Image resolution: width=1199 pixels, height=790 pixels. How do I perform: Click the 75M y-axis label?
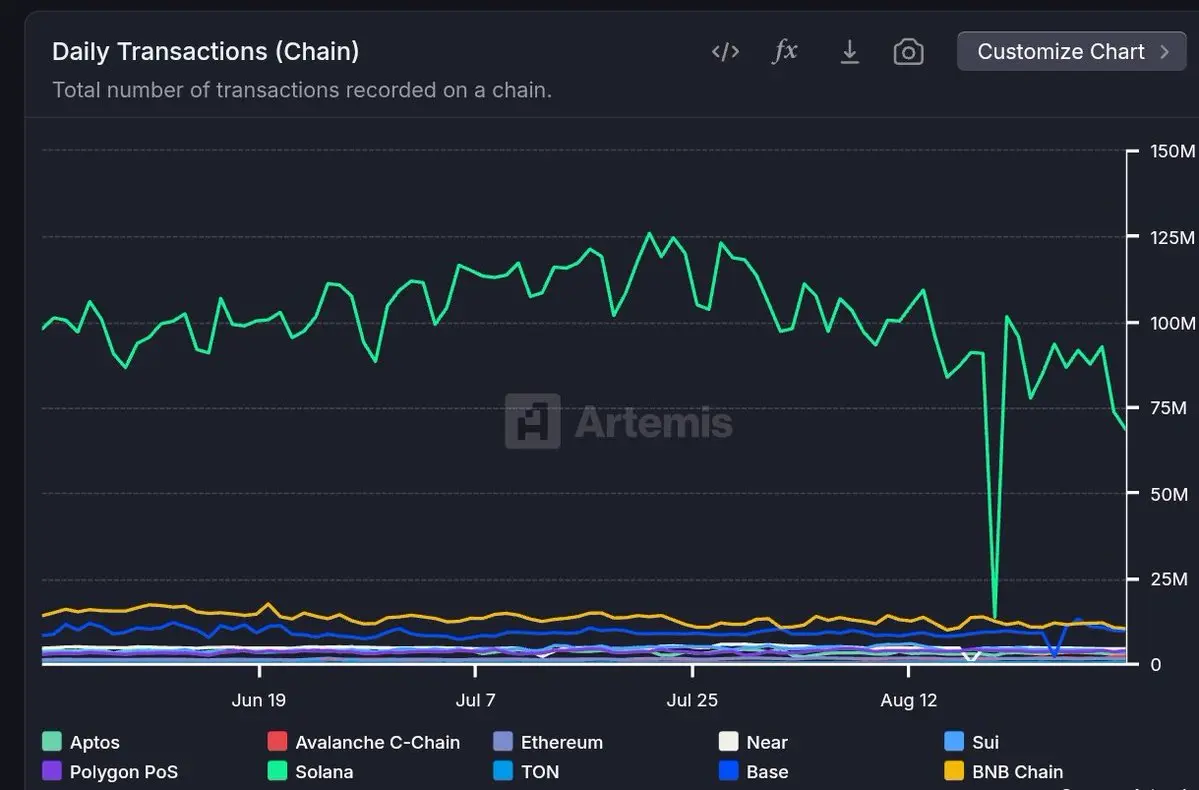(1169, 408)
